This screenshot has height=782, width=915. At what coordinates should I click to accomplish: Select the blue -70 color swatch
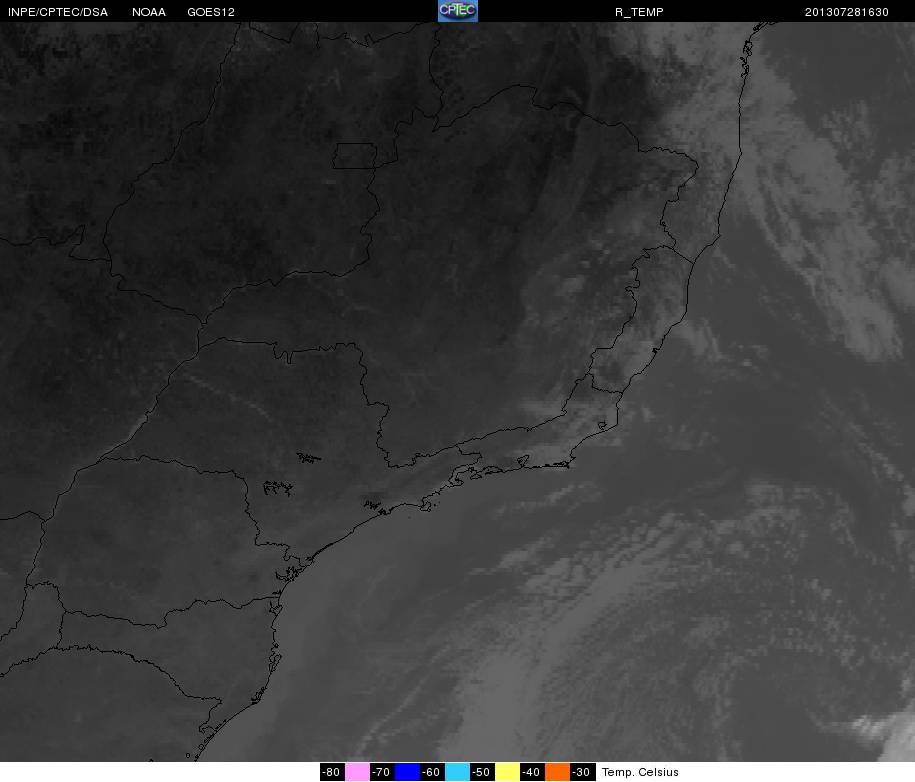point(407,772)
